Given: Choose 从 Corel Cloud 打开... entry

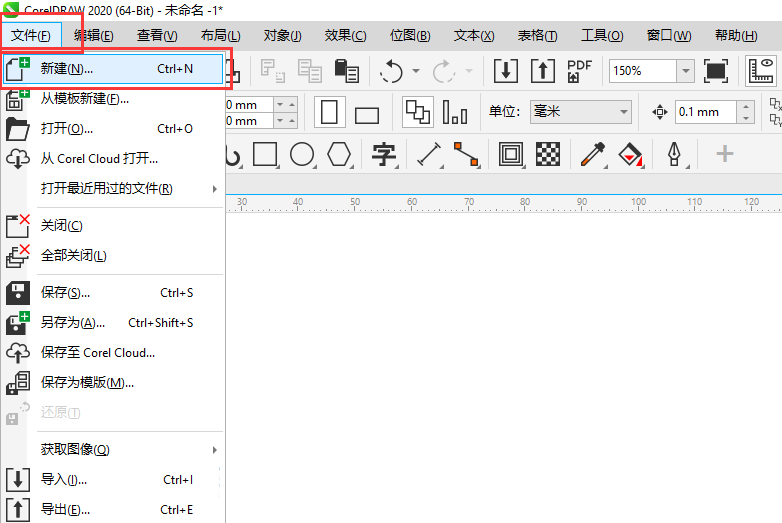Looking at the screenshot, I should coord(113,159).
